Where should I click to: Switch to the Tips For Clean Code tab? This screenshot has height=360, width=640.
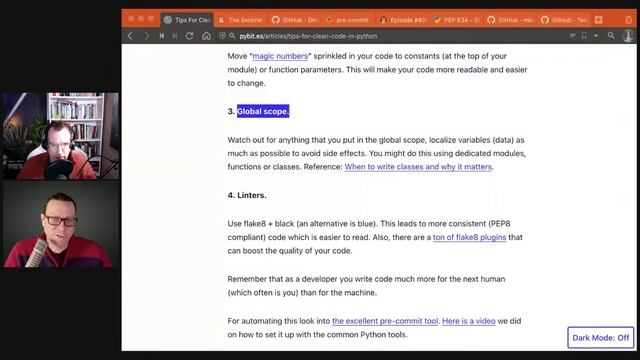click(x=187, y=20)
